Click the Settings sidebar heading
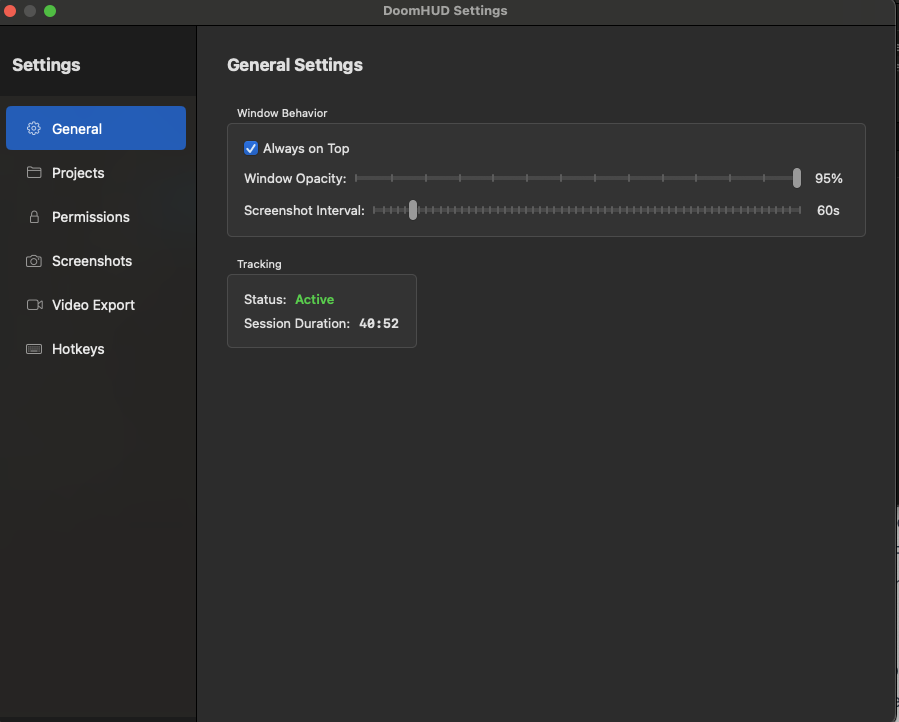This screenshot has height=722, width=899. coord(46,65)
